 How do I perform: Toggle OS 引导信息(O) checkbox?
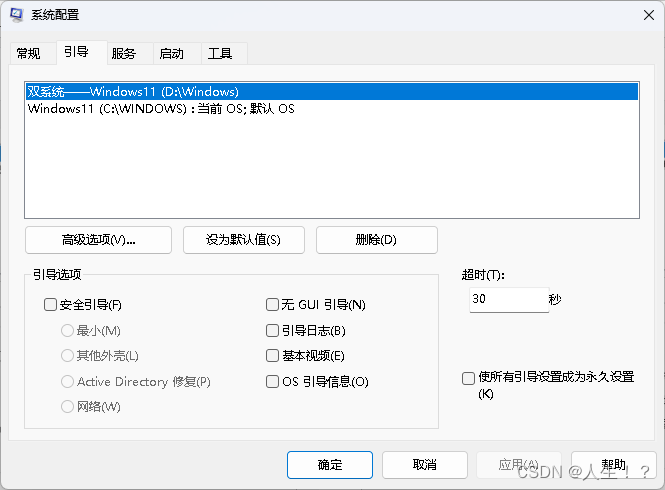point(272,381)
